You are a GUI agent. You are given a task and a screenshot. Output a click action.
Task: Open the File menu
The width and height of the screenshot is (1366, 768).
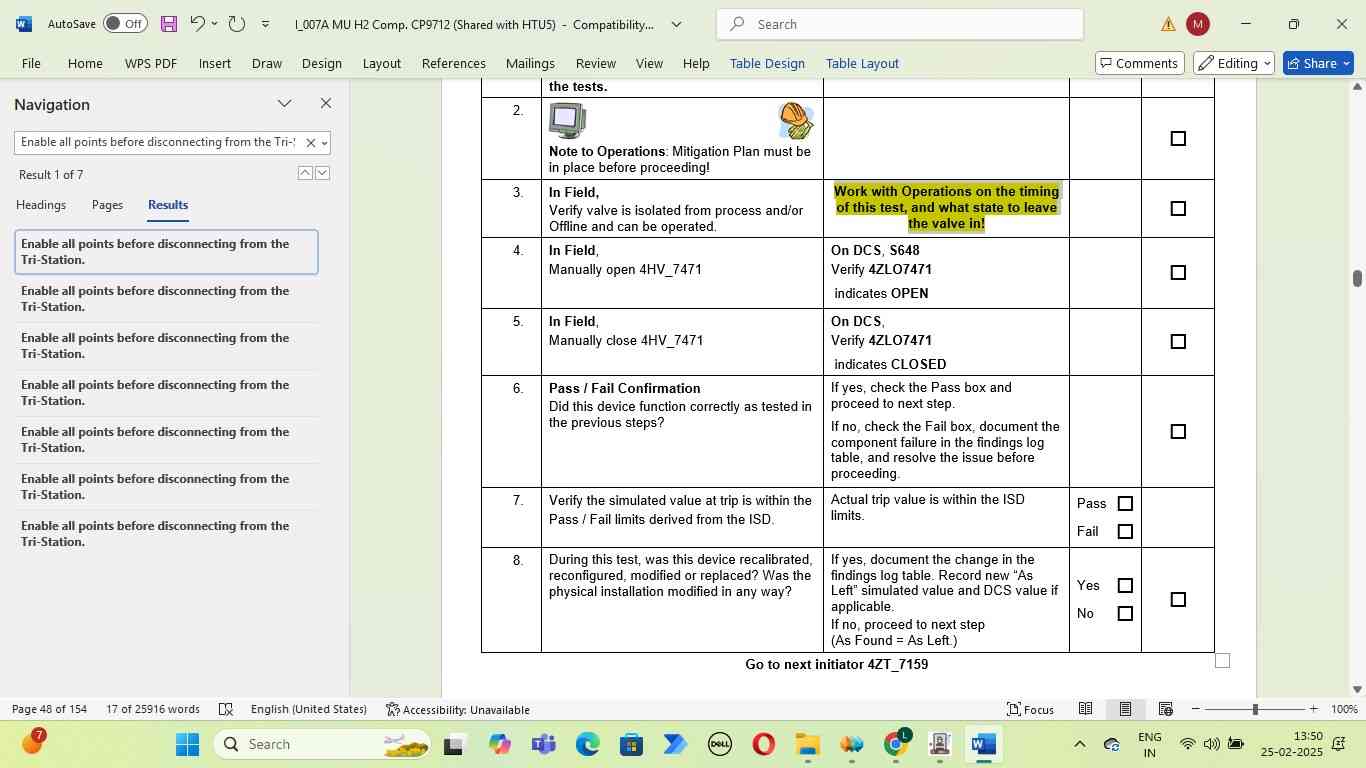click(x=31, y=63)
